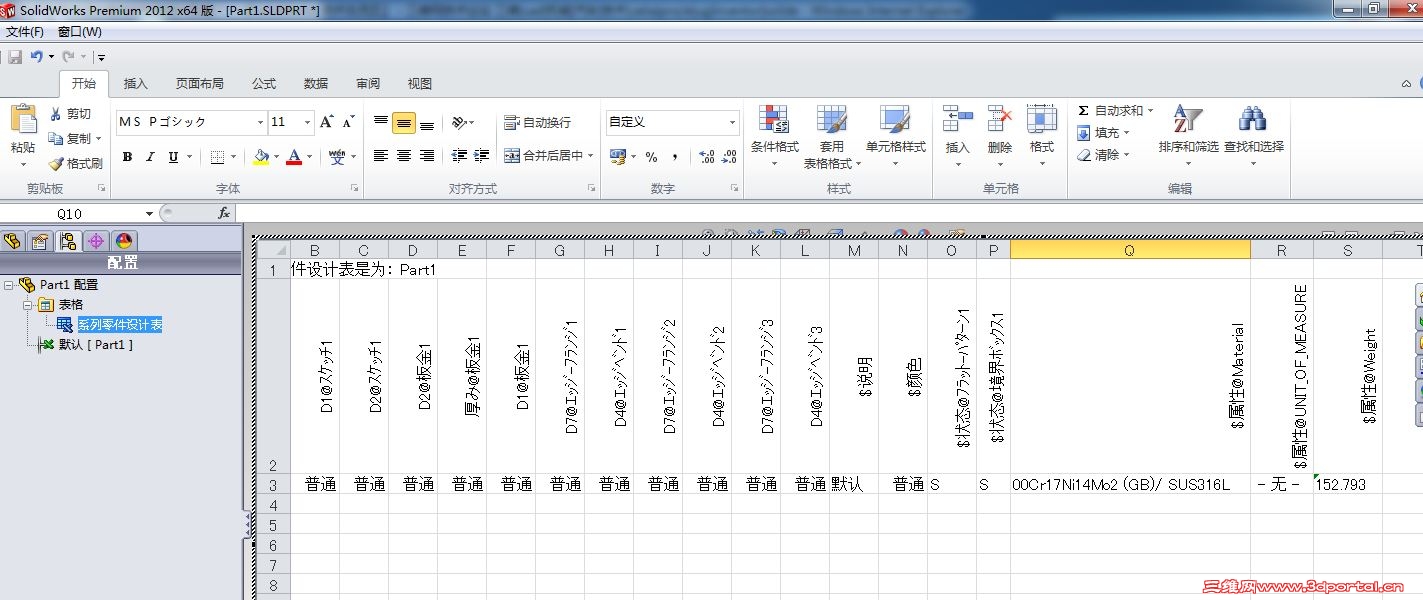Screen dimensions: 1423x600
Task: Apply percent style to cell
Action: (x=651, y=157)
